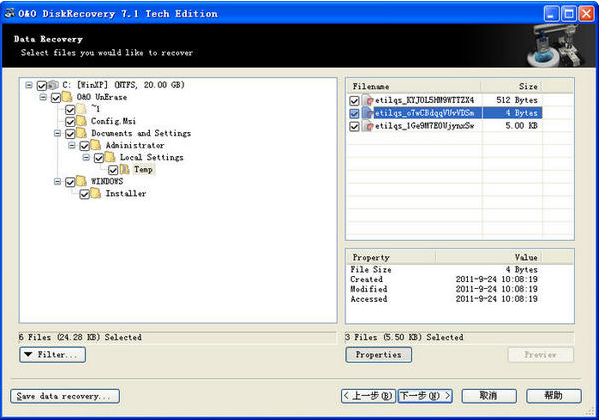Toggle the Administrator folder checkbox
Image resolution: width=601 pixels, height=420 pixels.
(x=85, y=146)
